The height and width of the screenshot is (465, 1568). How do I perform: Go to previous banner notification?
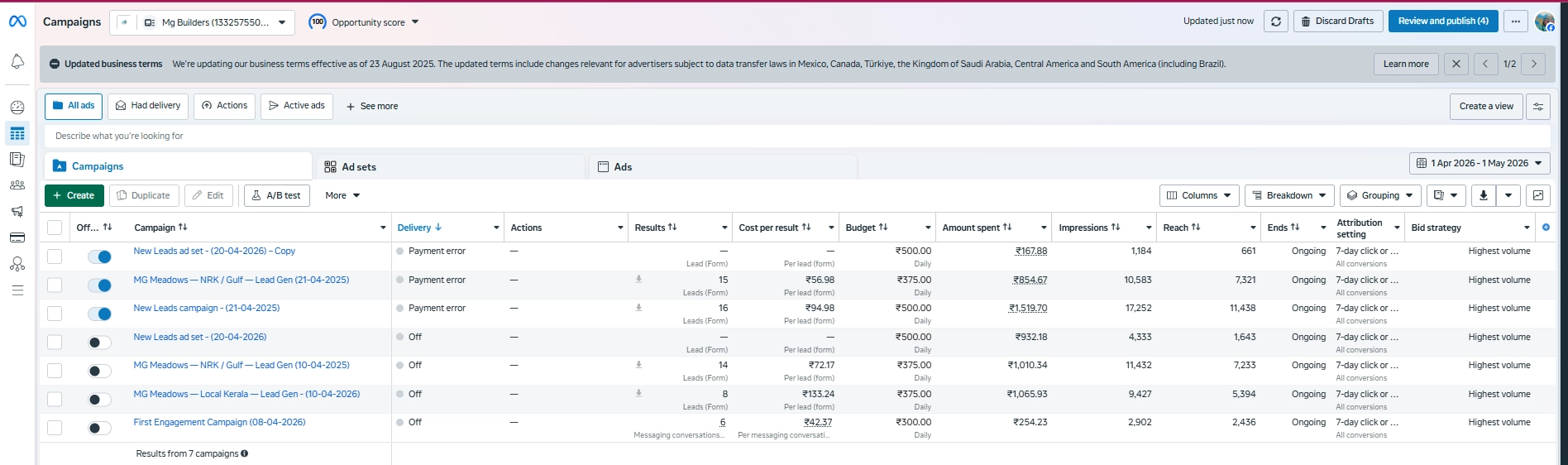pyautogui.click(x=1485, y=64)
